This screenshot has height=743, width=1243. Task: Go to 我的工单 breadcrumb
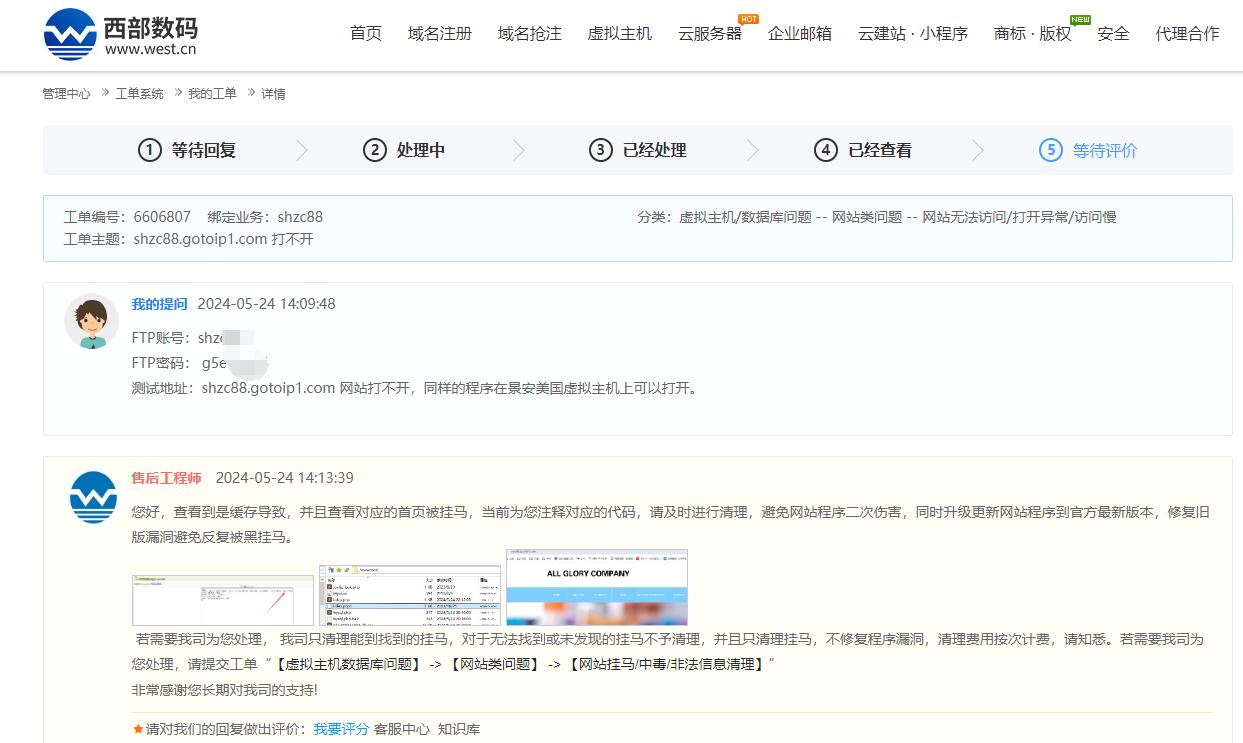point(213,94)
